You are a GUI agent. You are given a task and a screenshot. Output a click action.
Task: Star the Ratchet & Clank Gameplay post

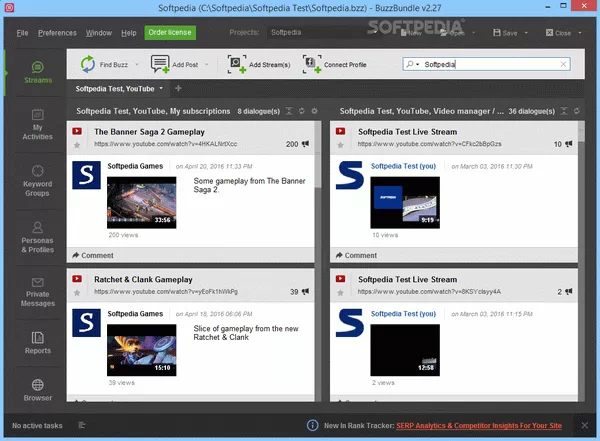click(x=77, y=293)
